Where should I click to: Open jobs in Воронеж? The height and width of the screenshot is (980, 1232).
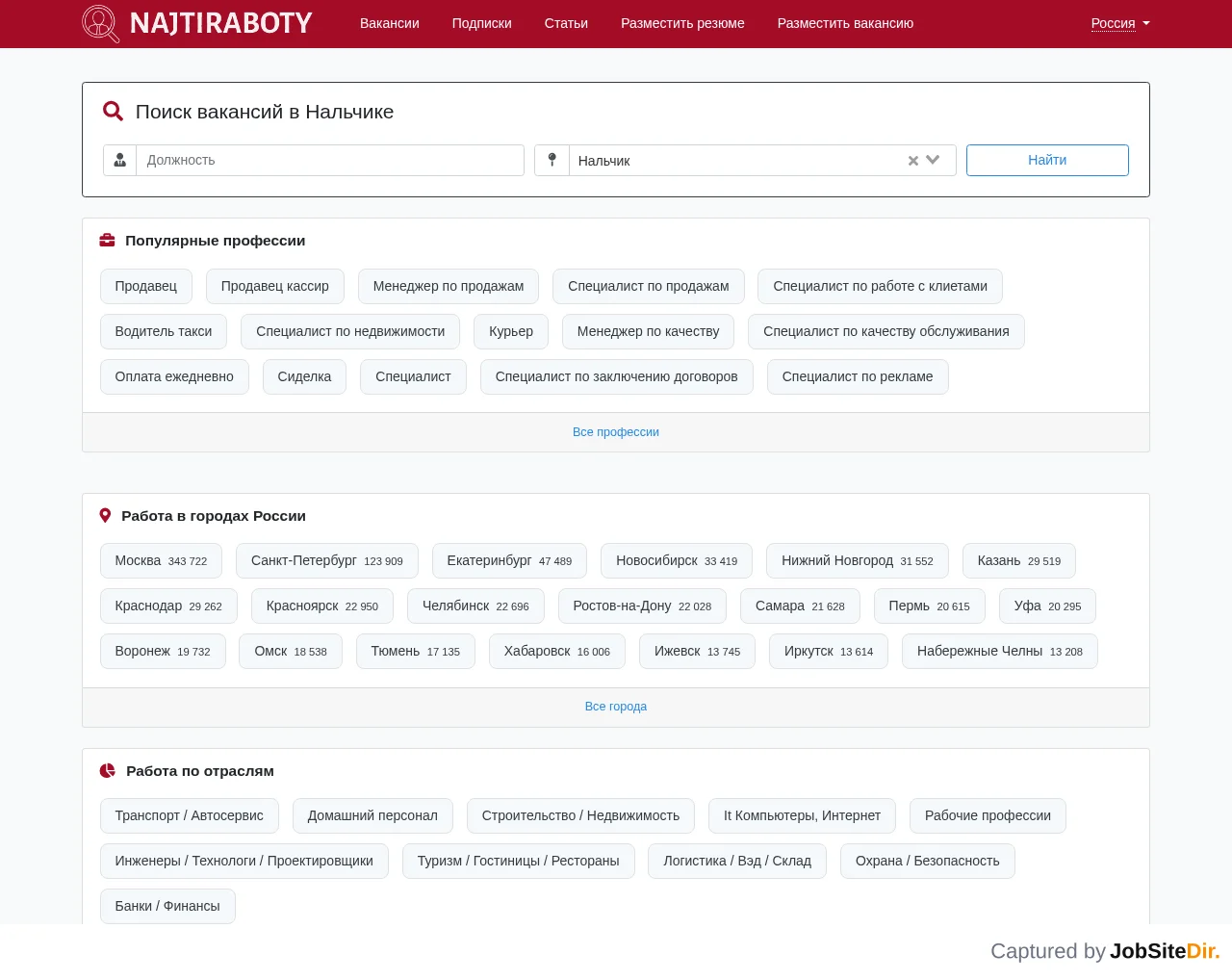pos(163,651)
